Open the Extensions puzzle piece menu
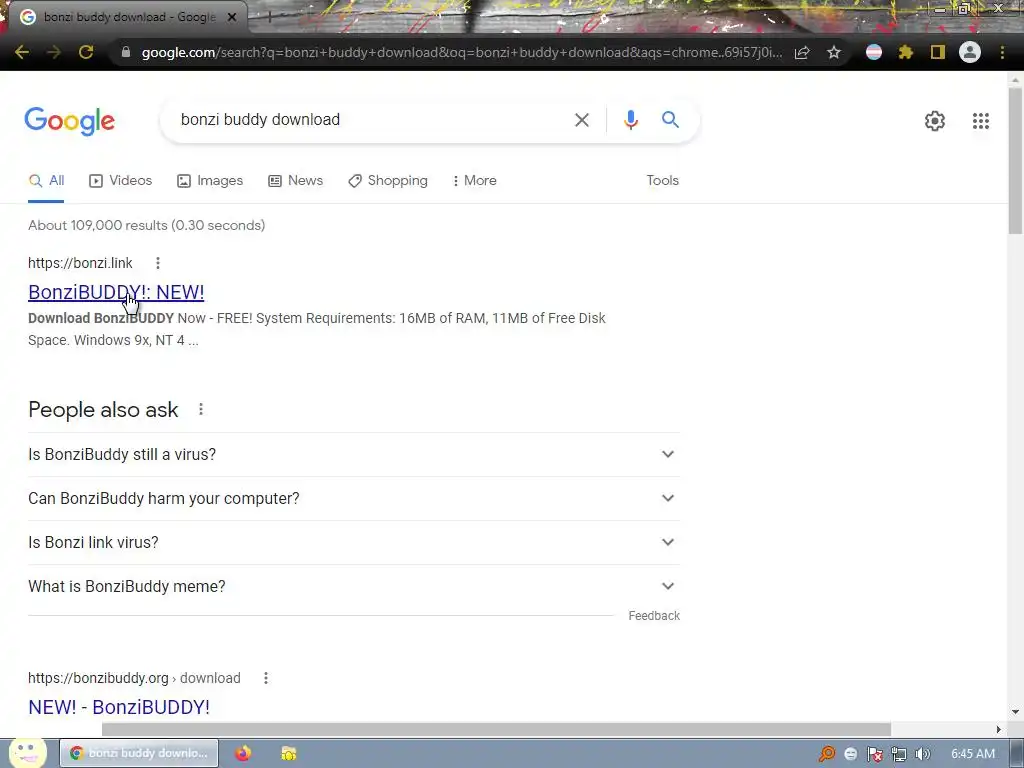 906,52
